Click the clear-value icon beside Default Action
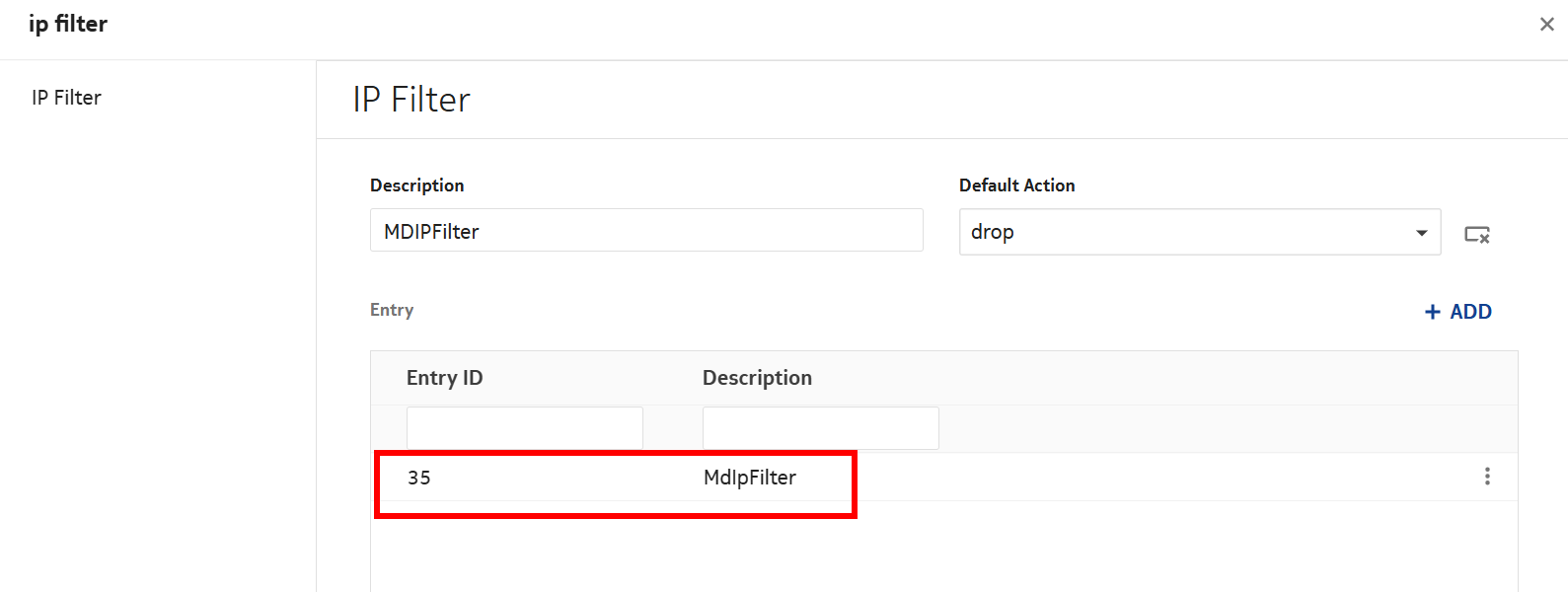1568x592 pixels. [1476, 235]
